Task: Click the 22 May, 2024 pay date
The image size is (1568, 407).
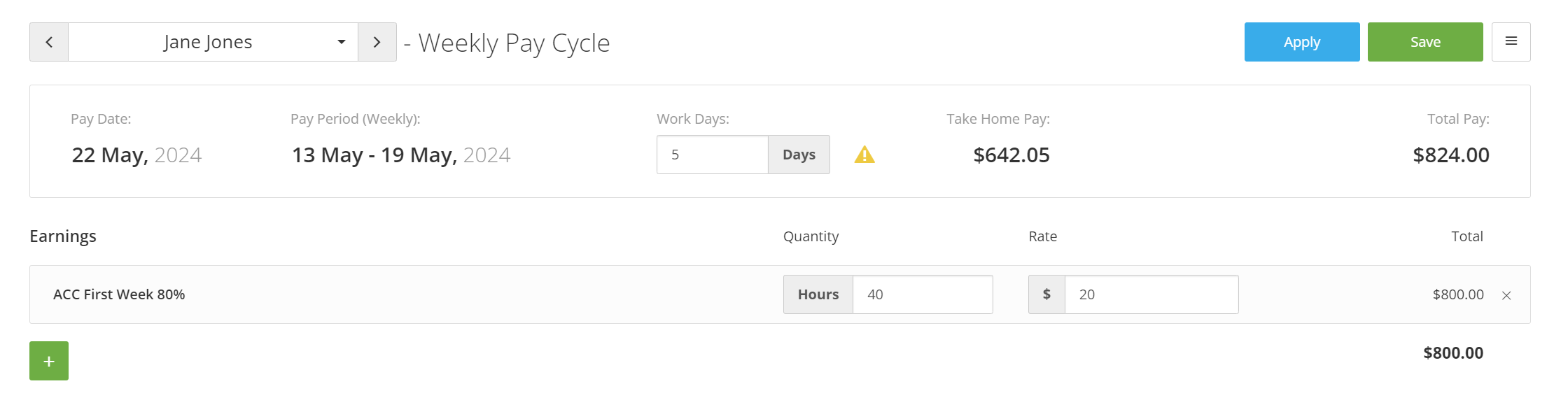Action: pyautogui.click(x=136, y=155)
